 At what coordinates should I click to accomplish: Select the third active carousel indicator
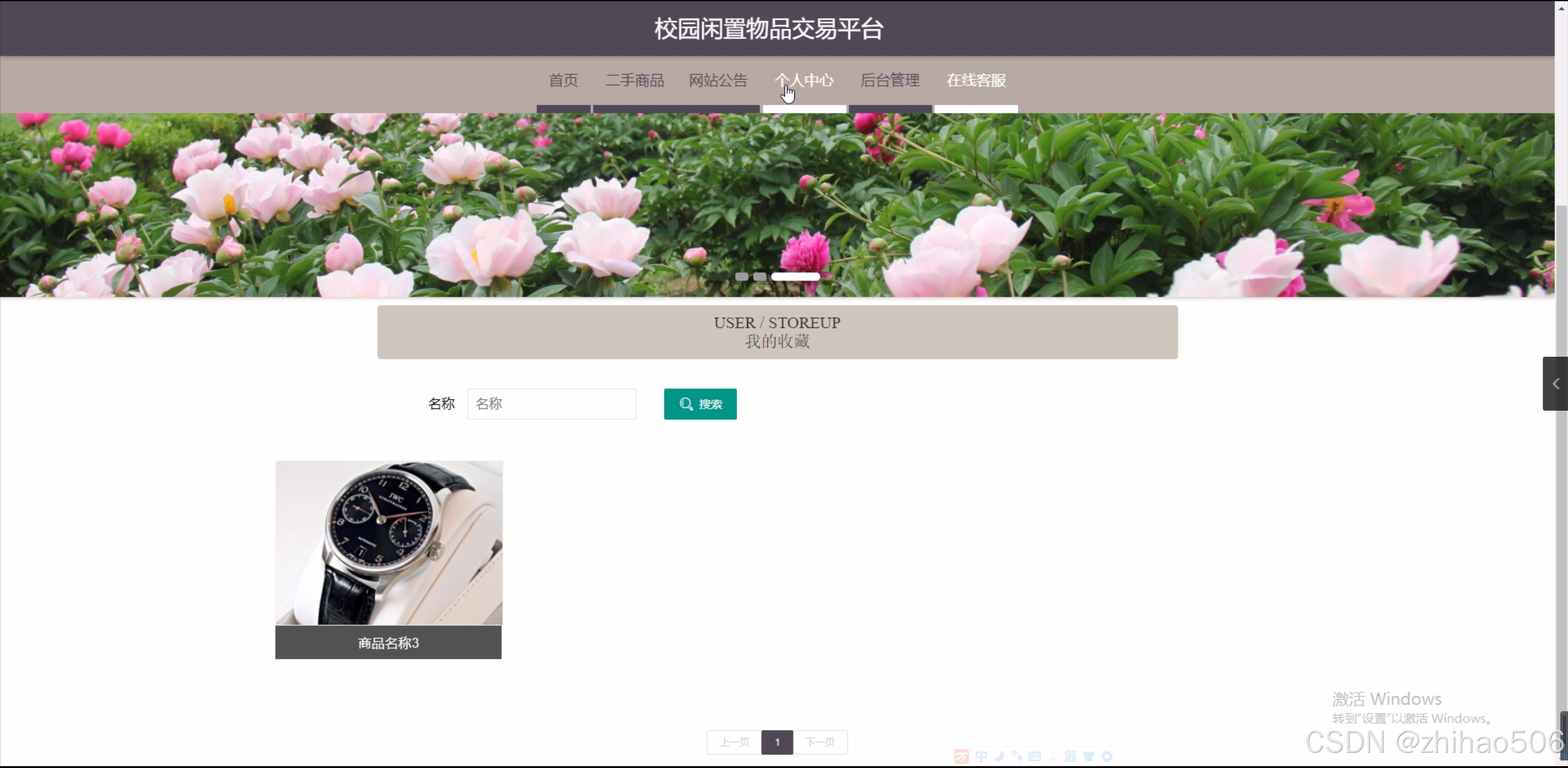coord(795,276)
